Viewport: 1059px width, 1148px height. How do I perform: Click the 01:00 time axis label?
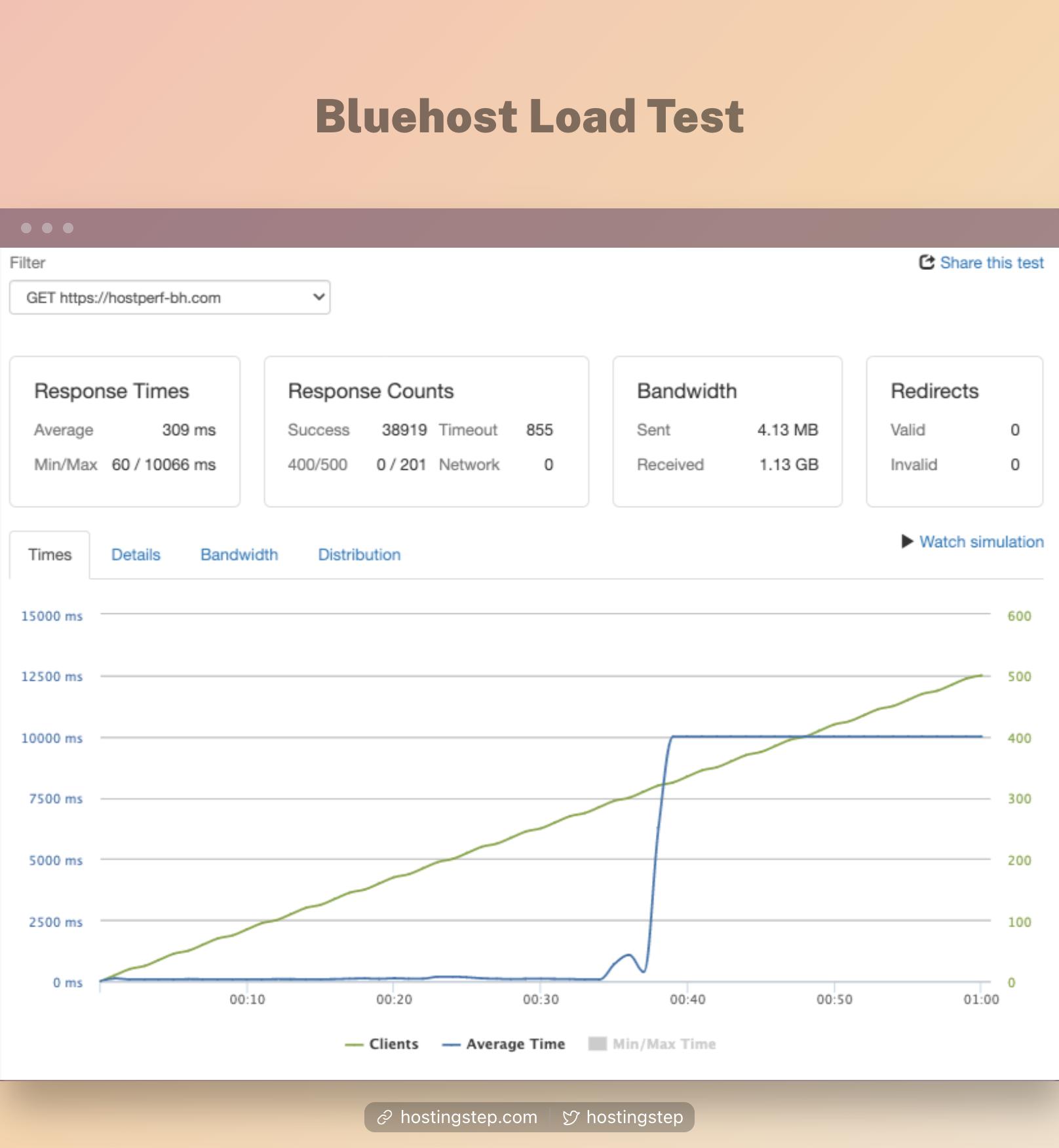(x=981, y=999)
